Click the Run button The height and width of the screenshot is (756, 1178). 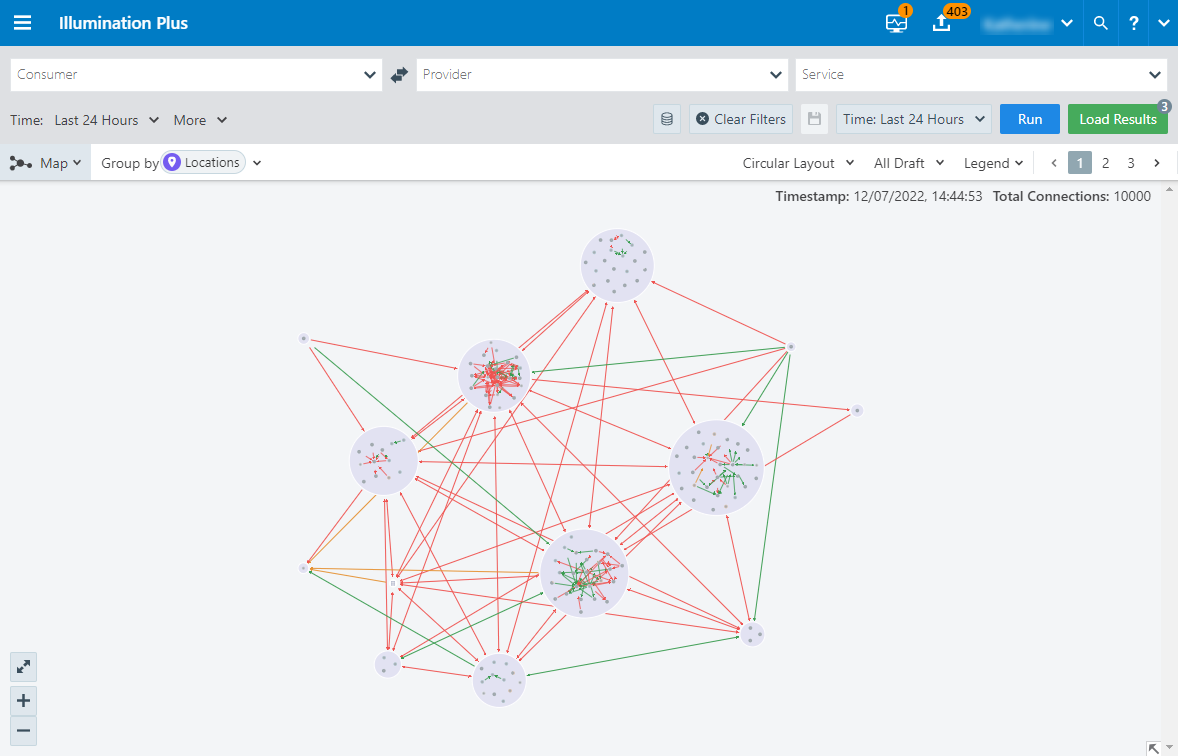coord(1029,119)
